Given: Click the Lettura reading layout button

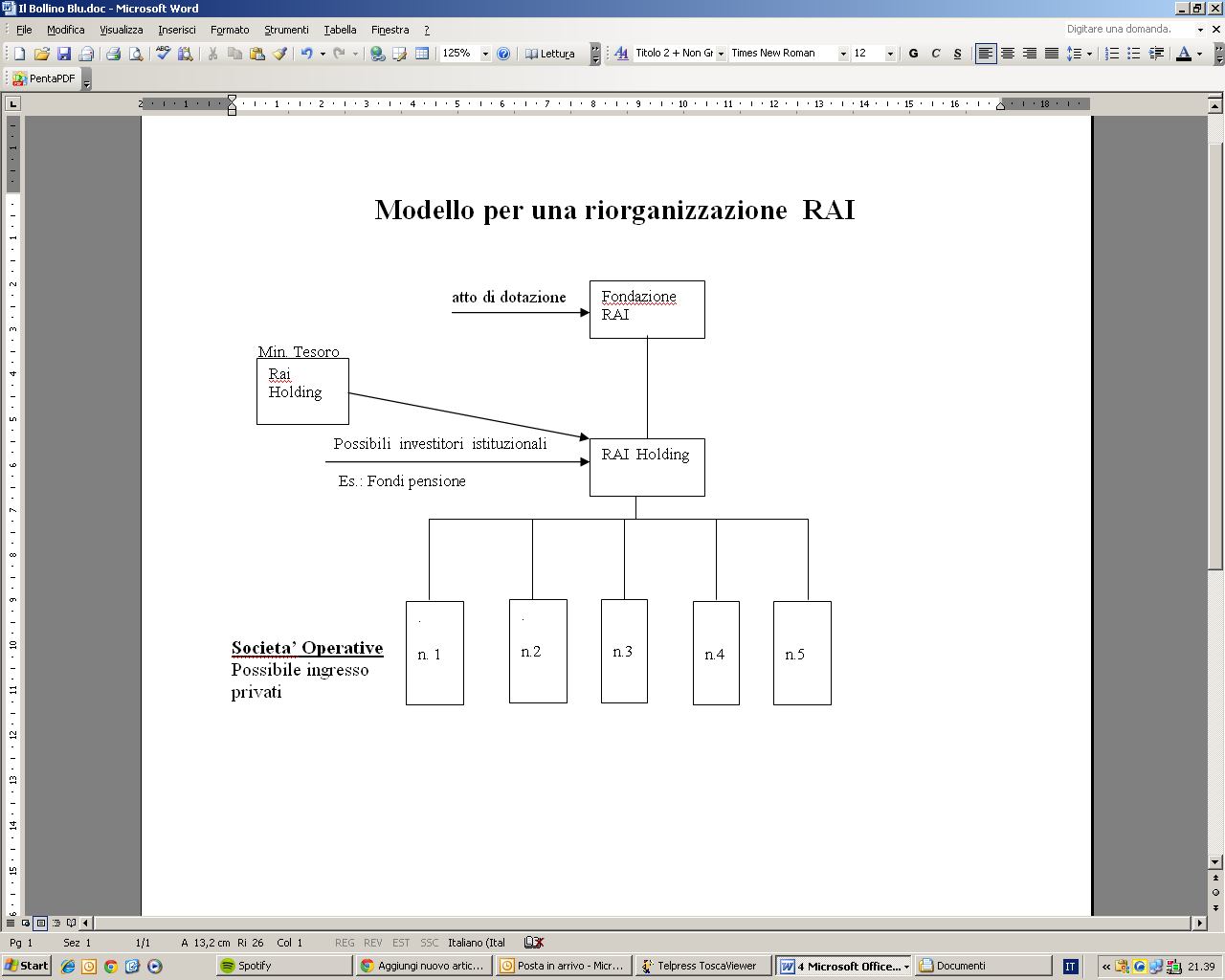Looking at the screenshot, I should click(550, 54).
